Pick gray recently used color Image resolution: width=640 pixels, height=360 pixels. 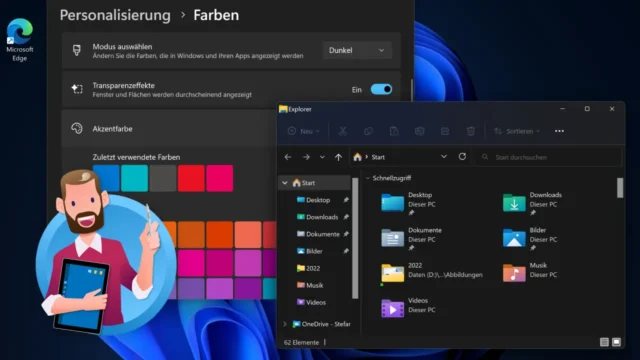[163, 178]
